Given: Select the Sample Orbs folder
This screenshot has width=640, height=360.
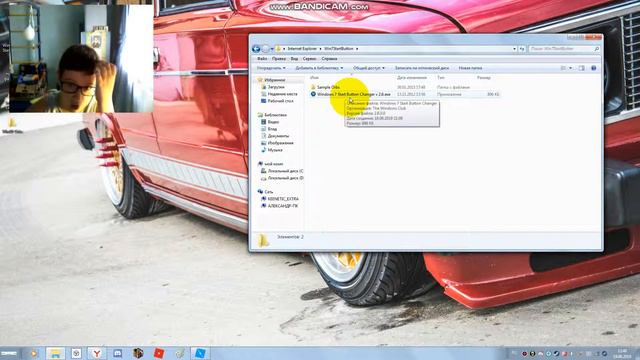Looking at the screenshot, I should tap(325, 87).
